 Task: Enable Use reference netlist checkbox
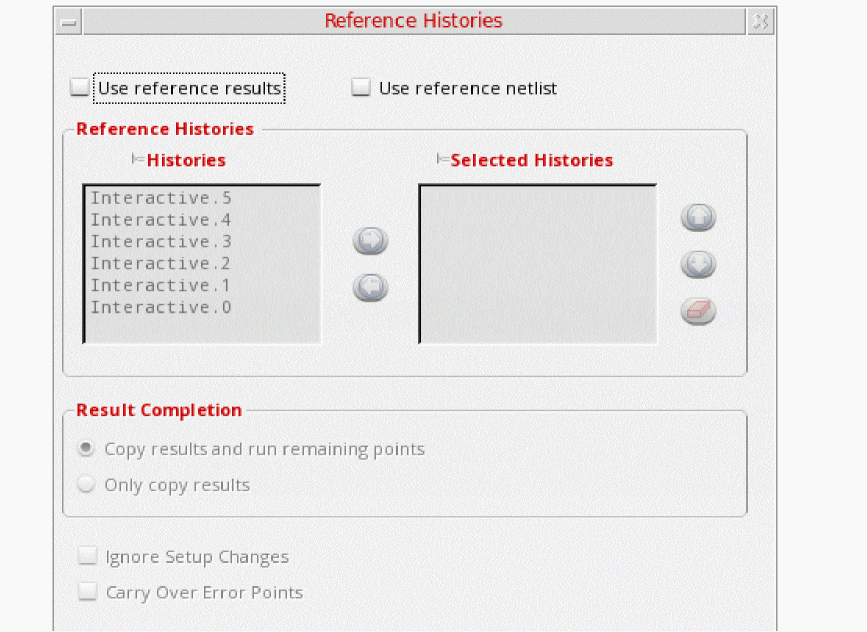(361, 87)
